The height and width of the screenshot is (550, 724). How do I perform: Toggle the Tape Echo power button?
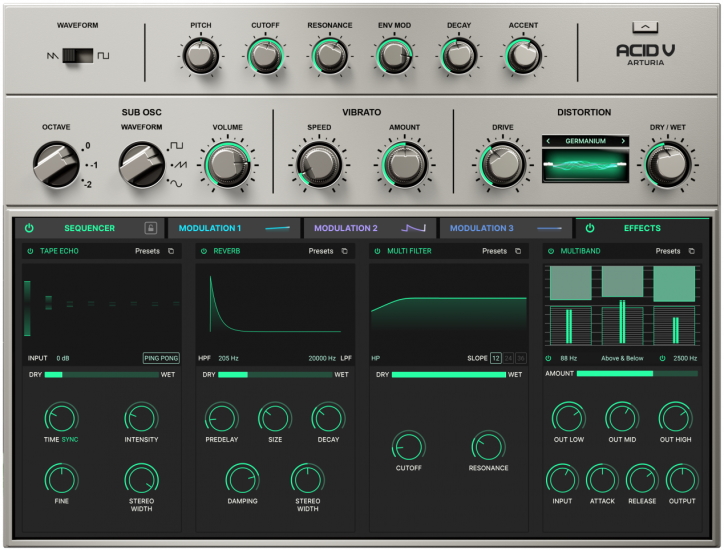(30, 251)
